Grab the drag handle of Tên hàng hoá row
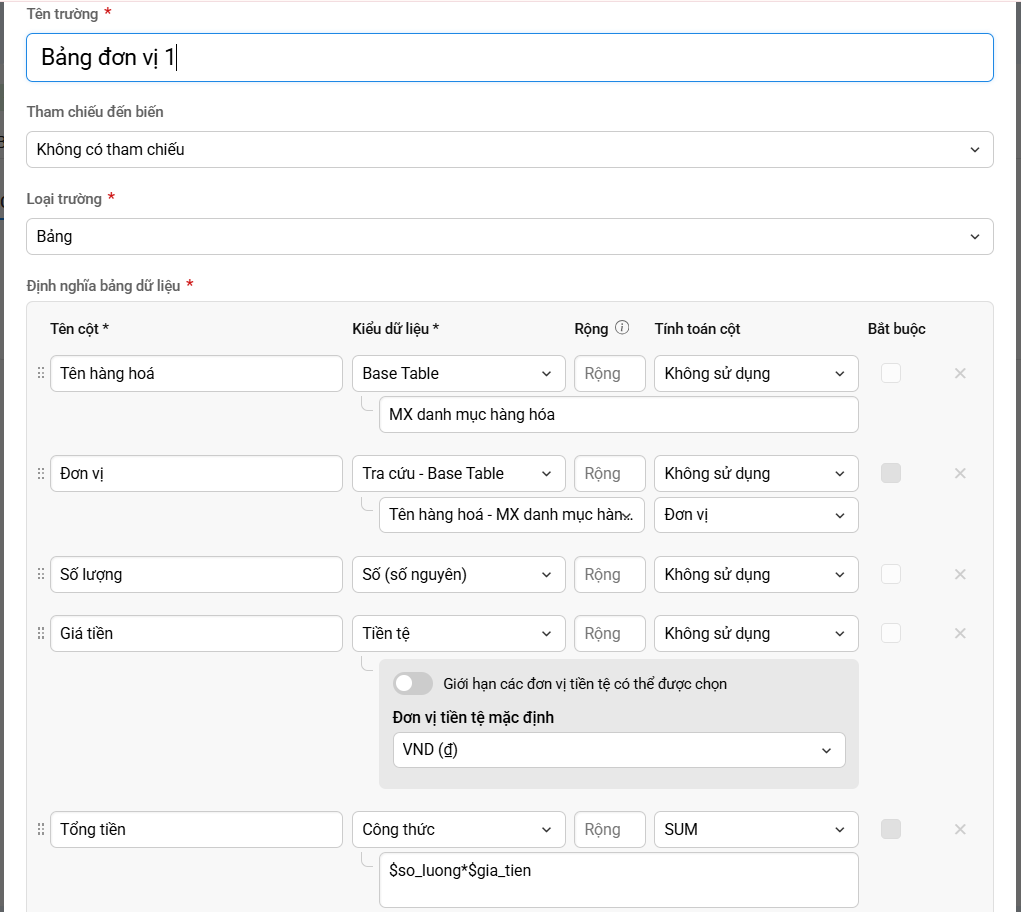The height and width of the screenshot is (912, 1021). 40,373
